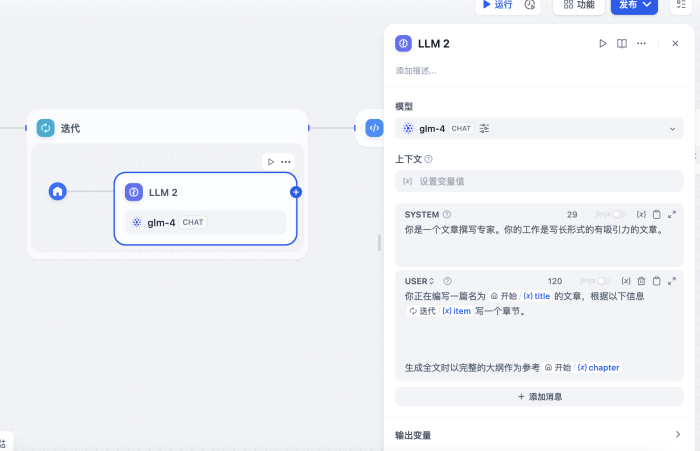Open the 功能 features menu

(x=579, y=5)
